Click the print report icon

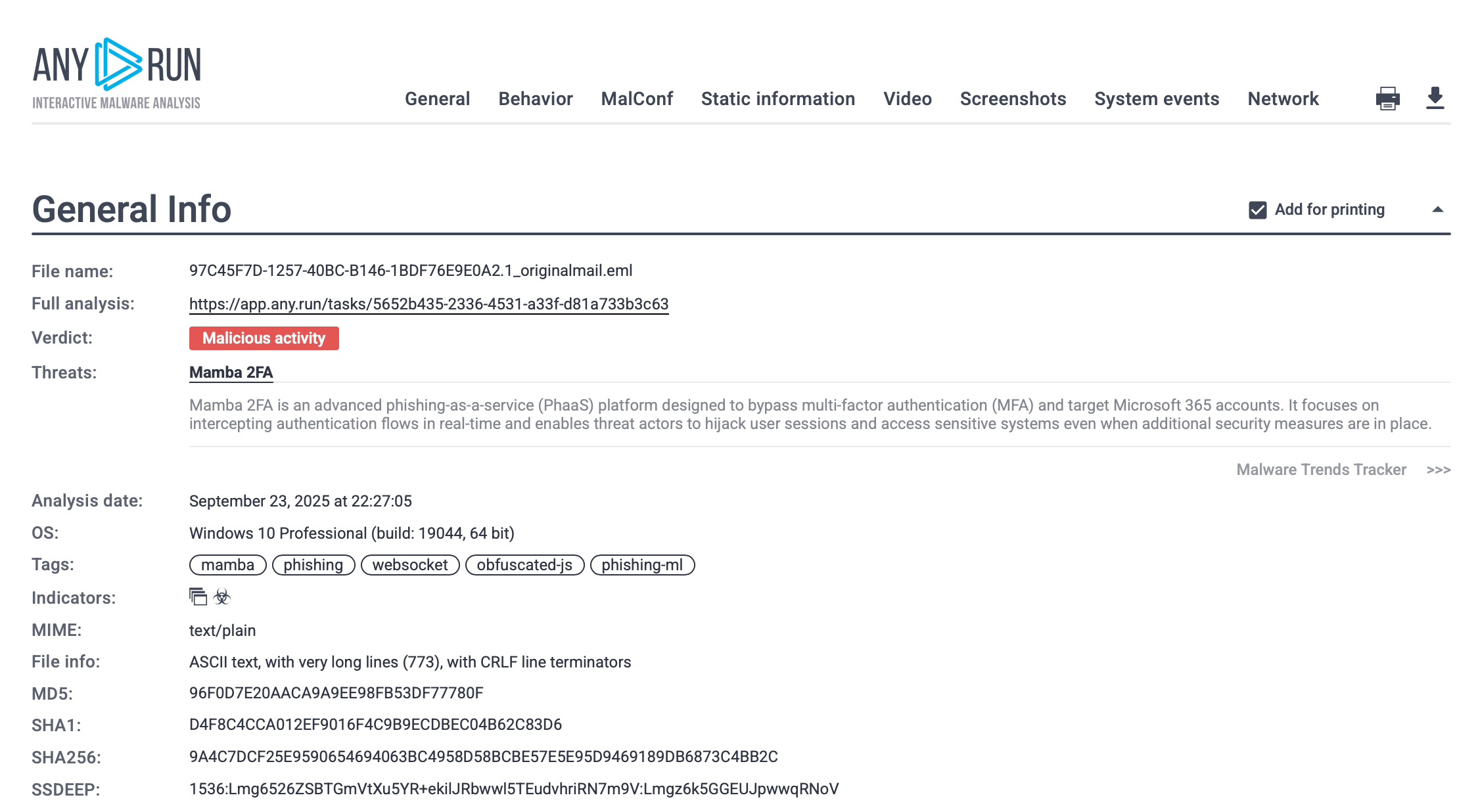1387,99
